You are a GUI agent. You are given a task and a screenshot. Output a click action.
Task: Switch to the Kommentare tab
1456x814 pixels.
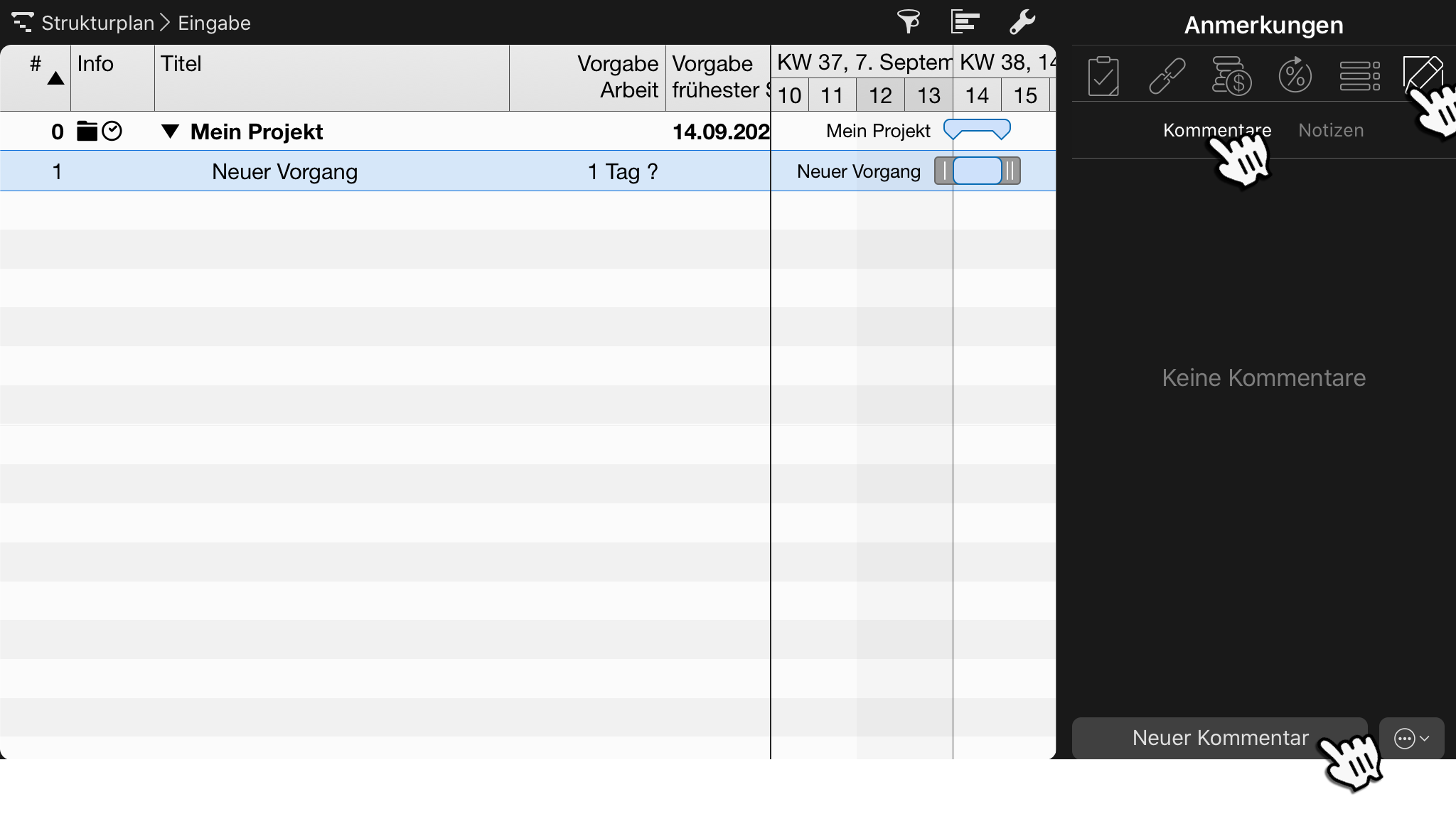click(x=1217, y=130)
